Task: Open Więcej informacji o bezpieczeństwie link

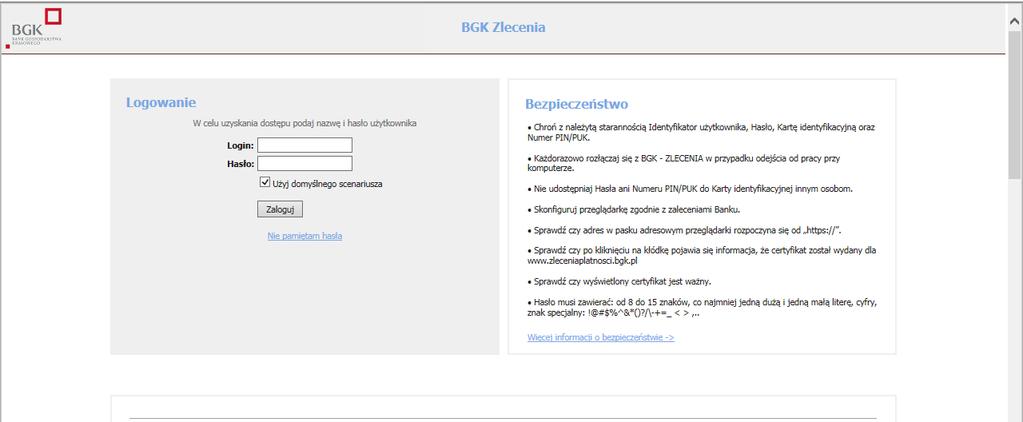Action: (x=600, y=337)
